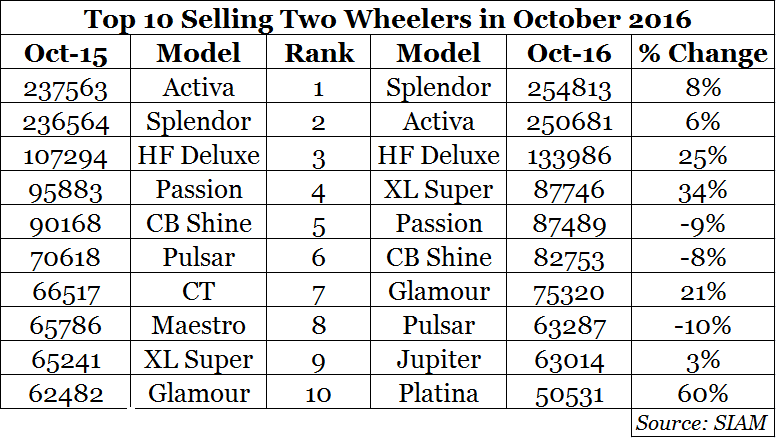
Task: Click the 'Platina' model cell
Action: [x=438, y=393]
